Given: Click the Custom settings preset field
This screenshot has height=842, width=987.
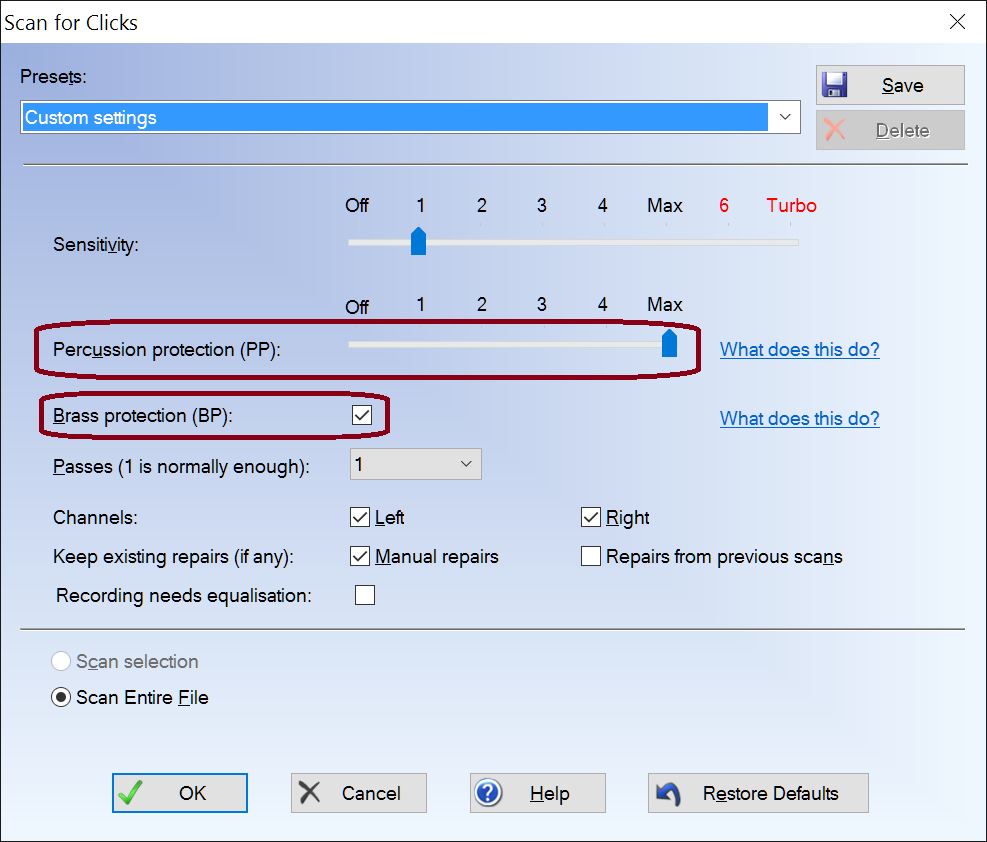Looking at the screenshot, I should [x=395, y=117].
